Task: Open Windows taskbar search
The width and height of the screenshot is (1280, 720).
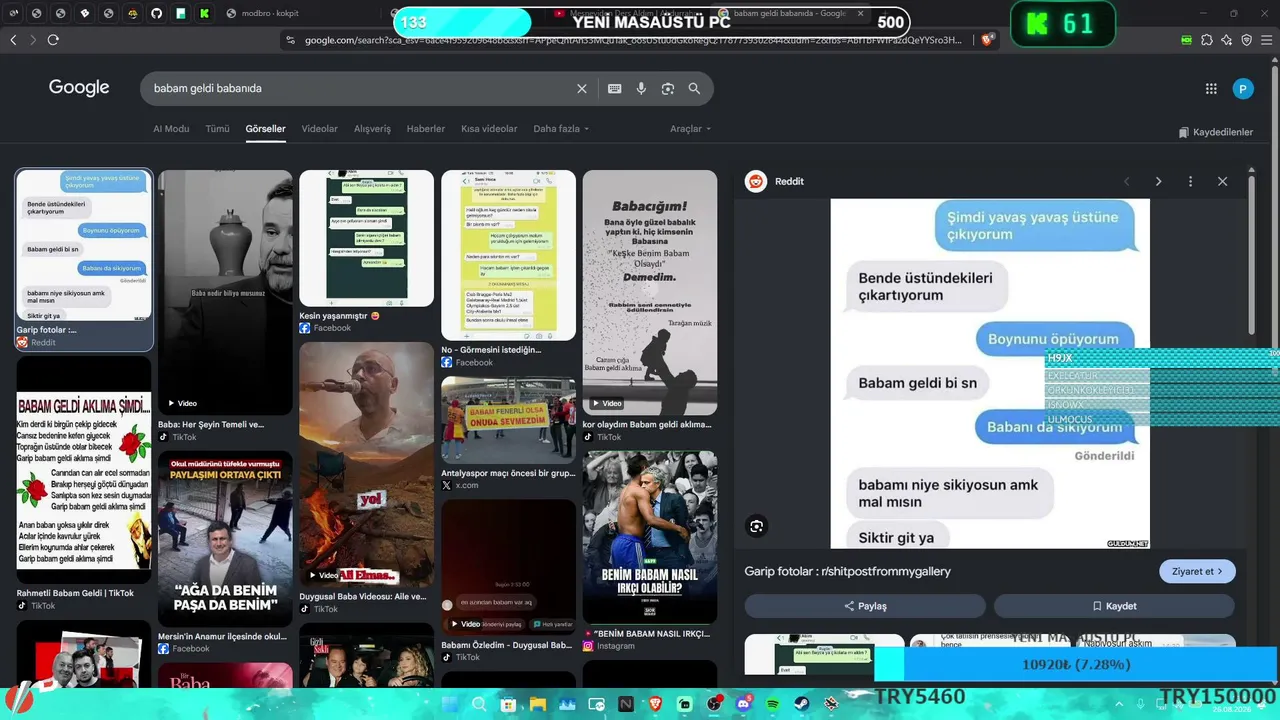Action: point(479,704)
